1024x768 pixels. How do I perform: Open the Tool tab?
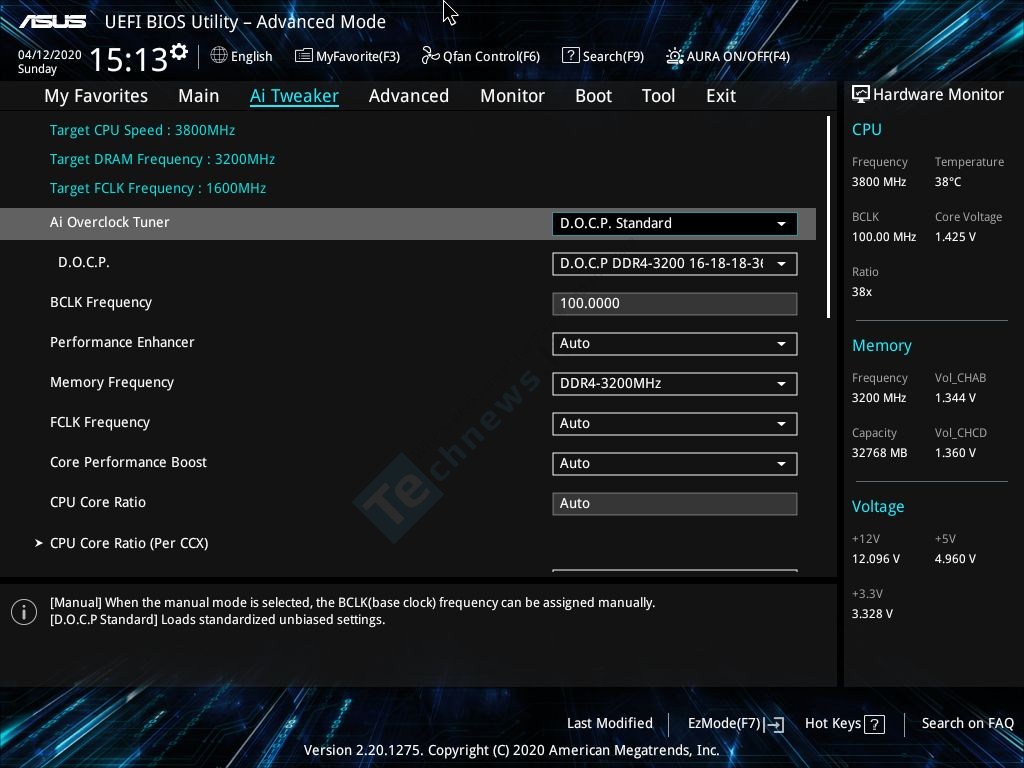tap(658, 96)
